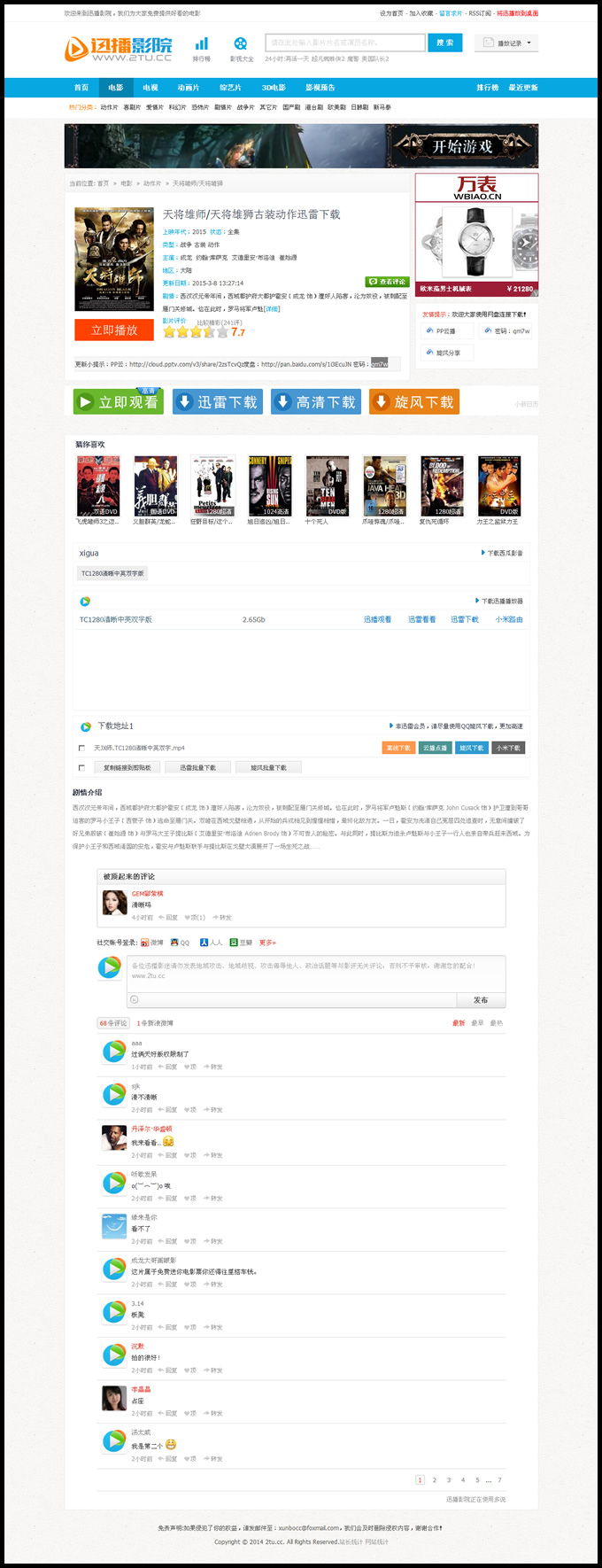The width and height of the screenshot is (602, 1568).
Task: Open 最近更新 in the navigation bar
Action: tap(523, 88)
